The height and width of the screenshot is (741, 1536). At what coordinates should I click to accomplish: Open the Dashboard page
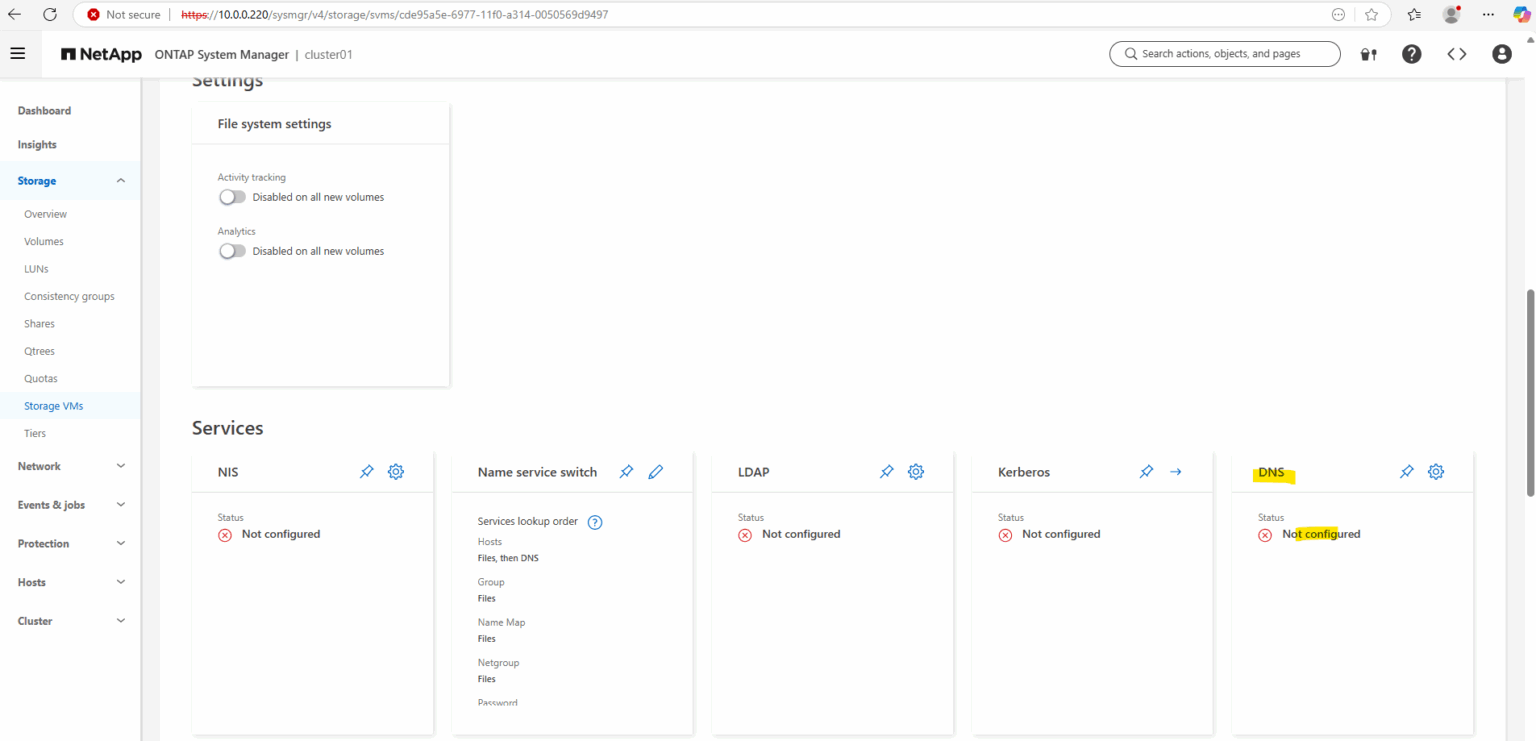[44, 110]
